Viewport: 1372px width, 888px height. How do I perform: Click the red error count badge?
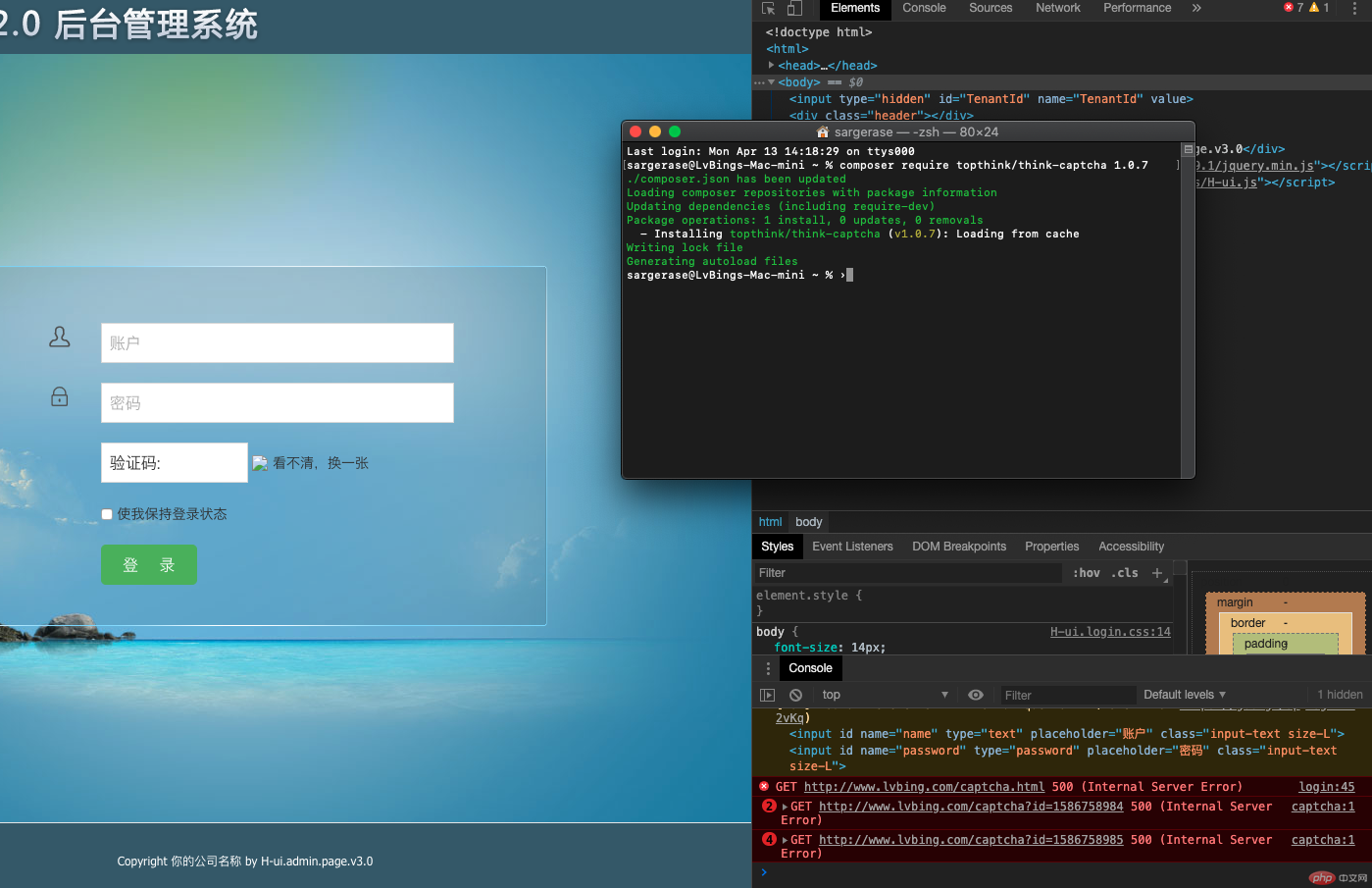point(1294,8)
